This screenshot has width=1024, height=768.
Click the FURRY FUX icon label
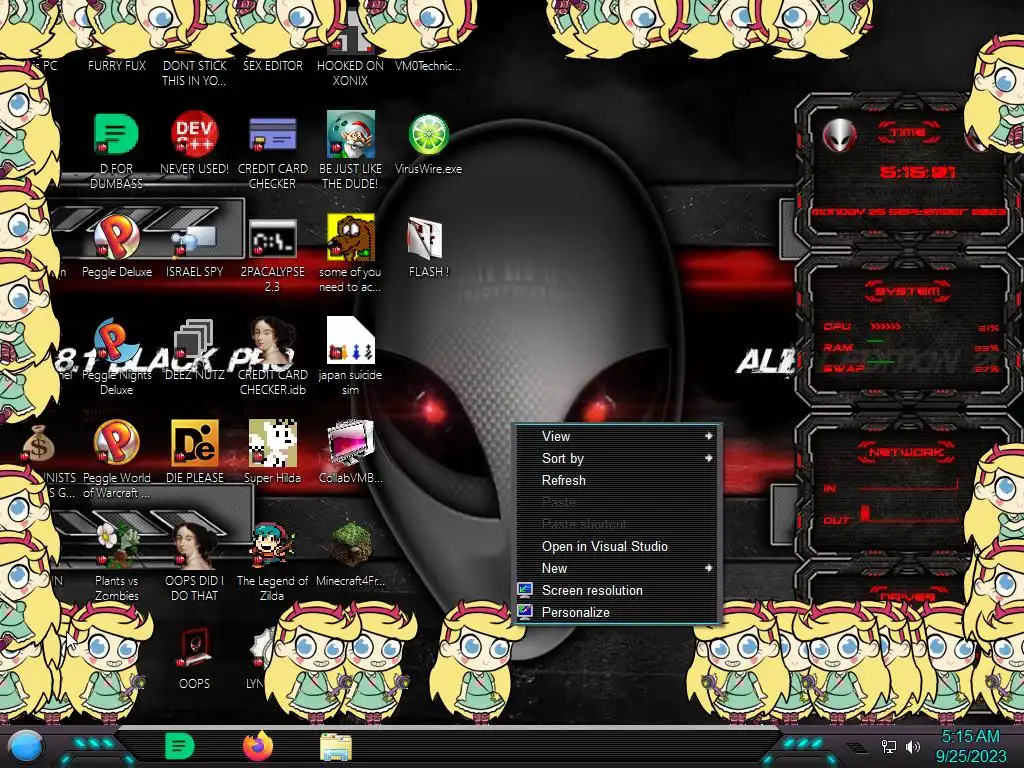(117, 66)
